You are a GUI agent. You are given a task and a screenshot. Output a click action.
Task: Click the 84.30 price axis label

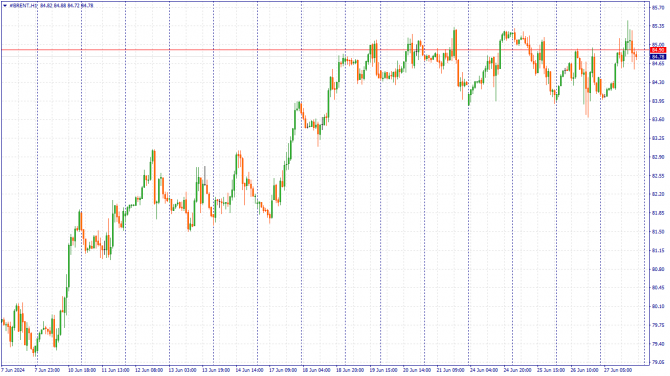click(658, 82)
